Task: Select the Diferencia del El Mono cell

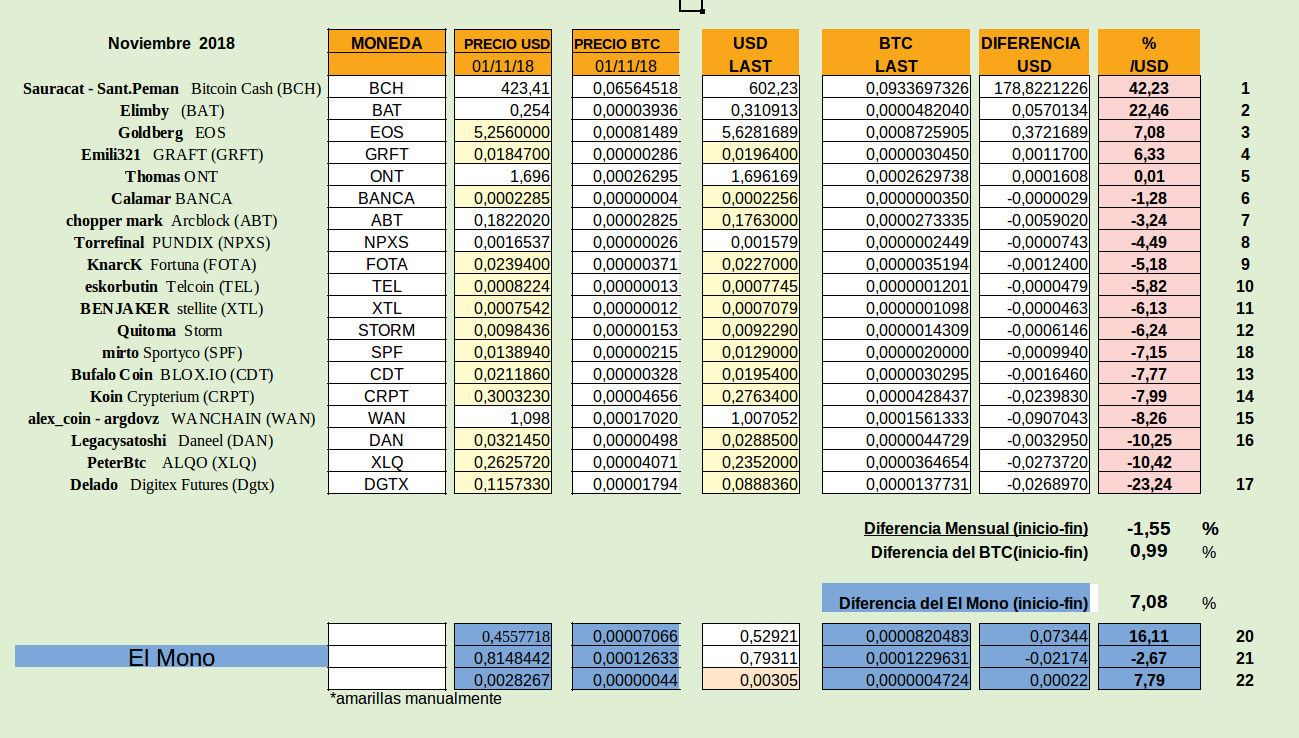Action: point(958,598)
